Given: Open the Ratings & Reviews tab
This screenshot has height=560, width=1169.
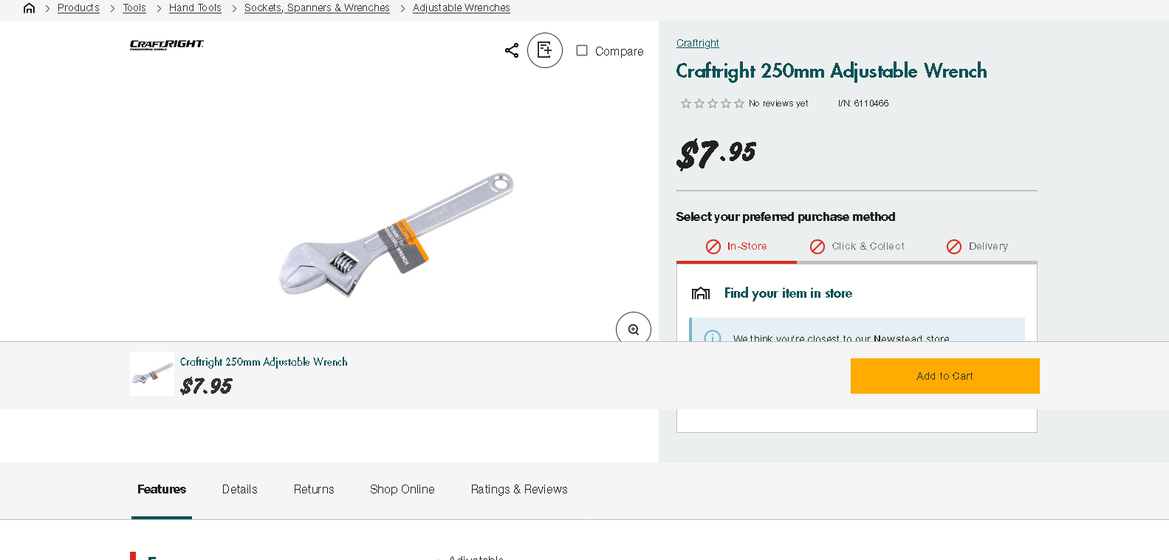Looking at the screenshot, I should point(519,489).
